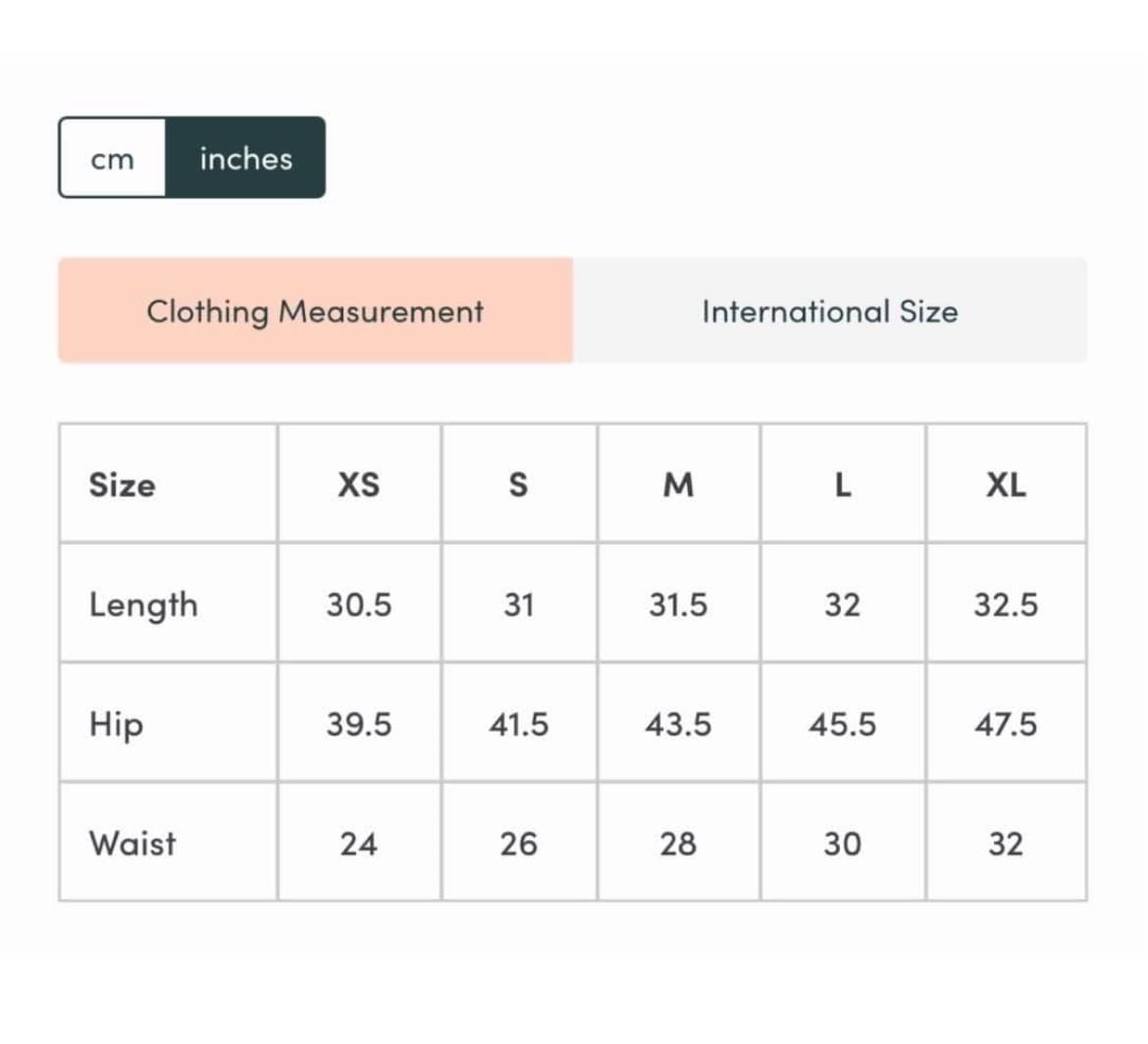Click the M size column header

point(678,485)
